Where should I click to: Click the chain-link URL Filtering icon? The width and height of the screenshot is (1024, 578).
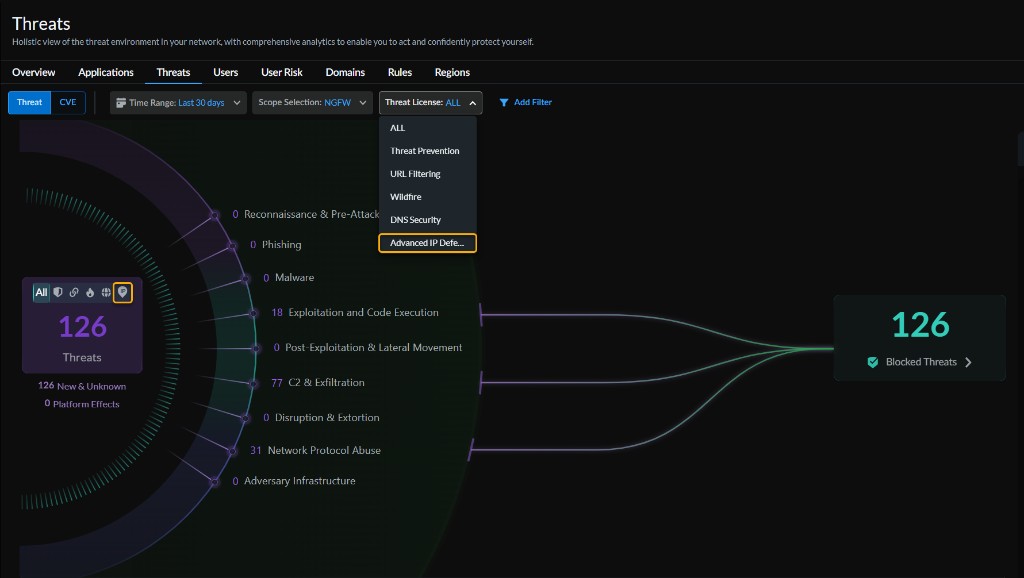coord(74,293)
